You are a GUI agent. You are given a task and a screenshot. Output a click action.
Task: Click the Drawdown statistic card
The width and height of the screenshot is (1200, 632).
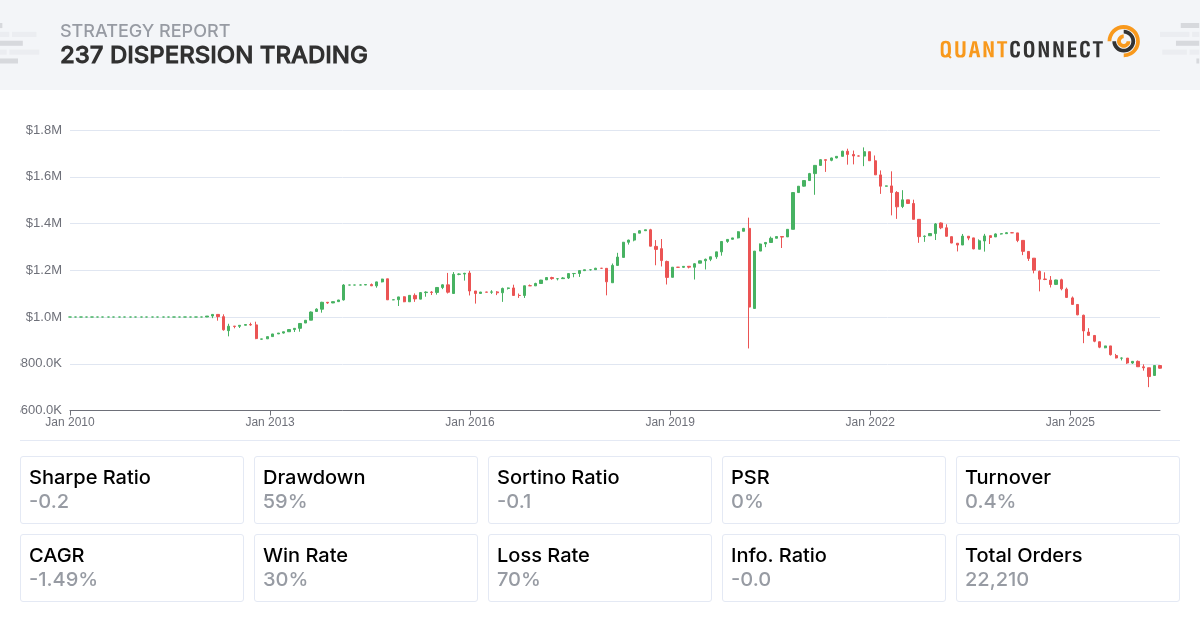pyautogui.click(x=366, y=490)
